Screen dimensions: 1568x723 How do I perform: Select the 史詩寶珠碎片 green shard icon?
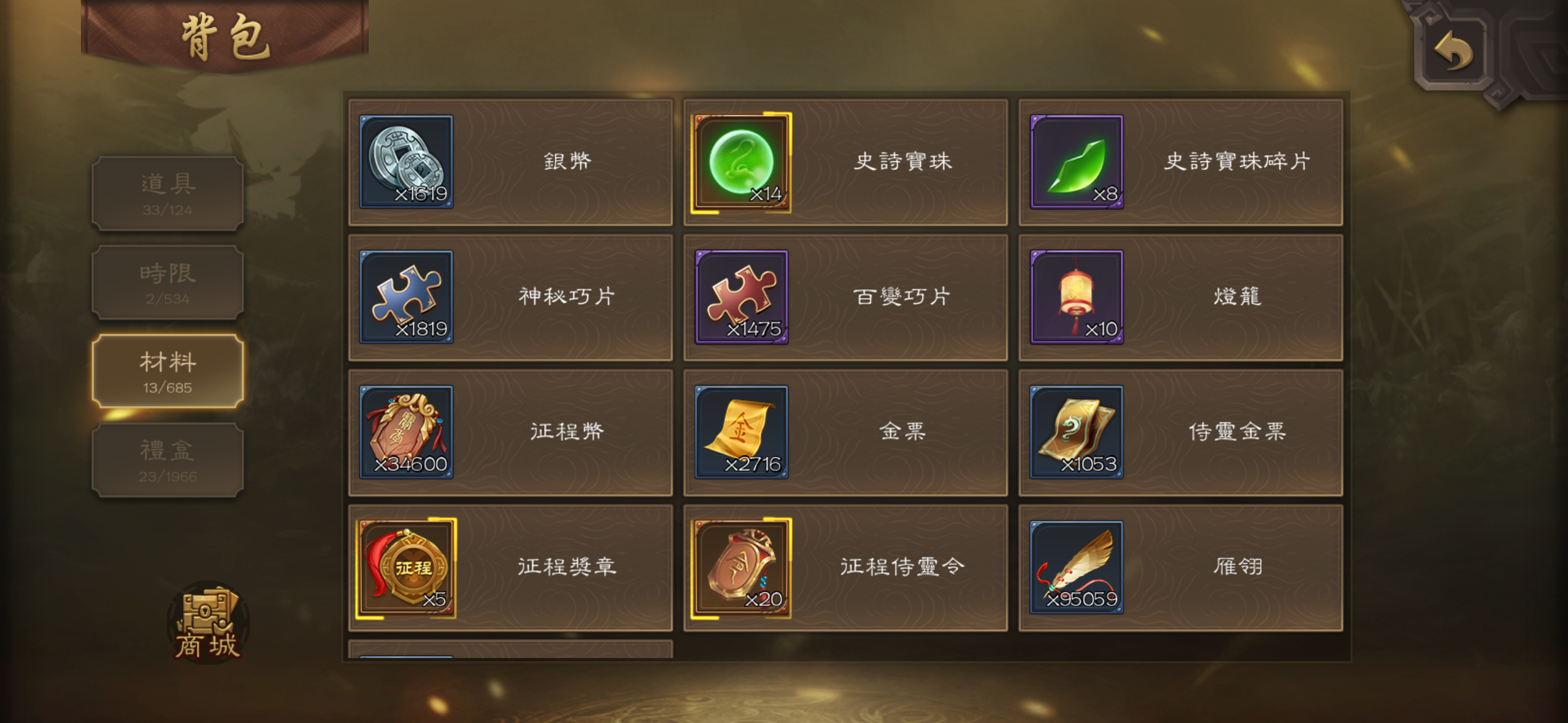1077,162
